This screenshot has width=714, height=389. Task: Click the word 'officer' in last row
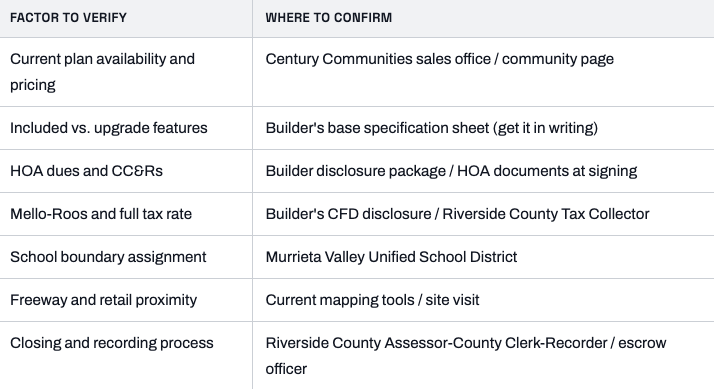286,369
